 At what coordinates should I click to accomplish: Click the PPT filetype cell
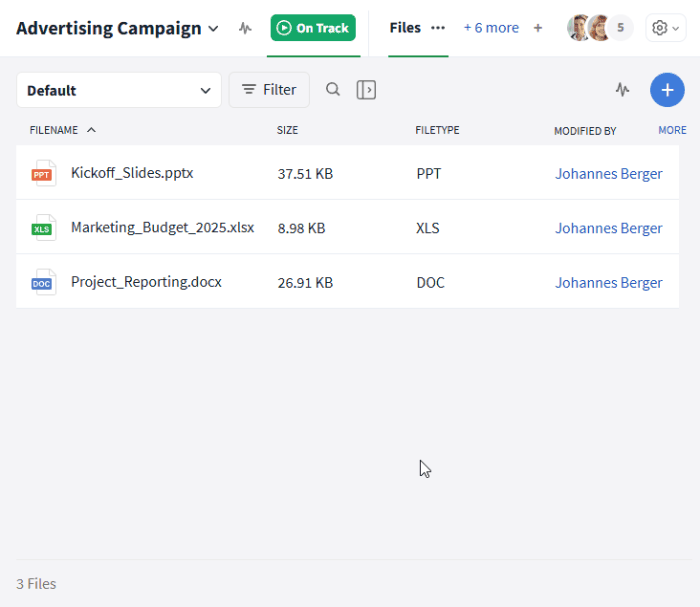(429, 173)
